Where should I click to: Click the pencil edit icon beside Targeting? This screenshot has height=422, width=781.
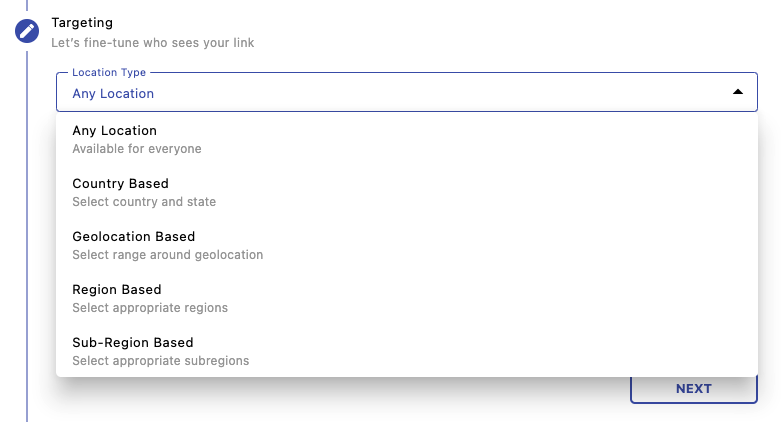tap(27, 31)
